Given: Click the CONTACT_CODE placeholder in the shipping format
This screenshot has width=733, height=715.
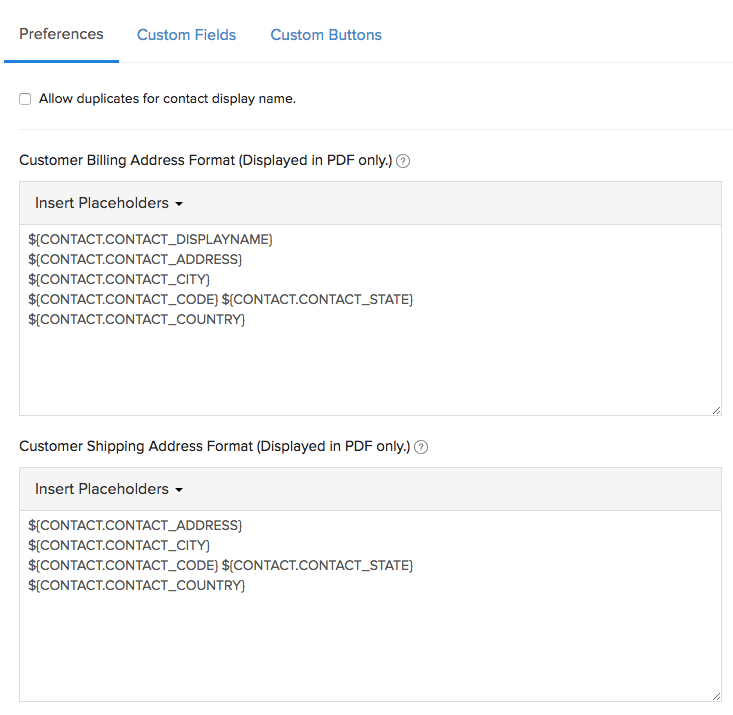Looking at the screenshot, I should coord(123,565).
